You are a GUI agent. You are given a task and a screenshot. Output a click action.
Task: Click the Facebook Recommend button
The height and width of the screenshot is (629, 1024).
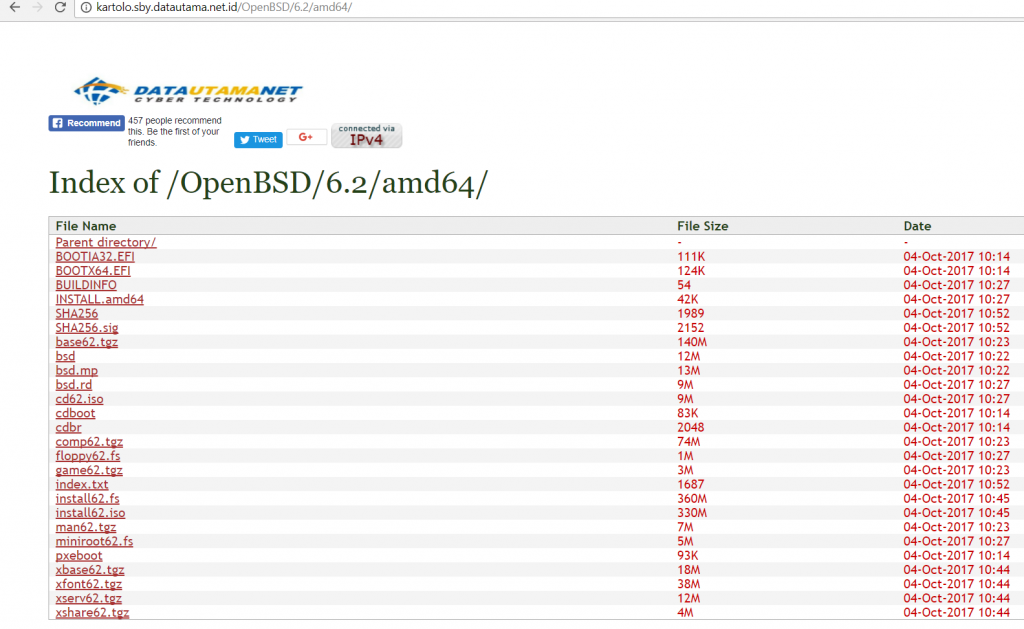[86, 123]
